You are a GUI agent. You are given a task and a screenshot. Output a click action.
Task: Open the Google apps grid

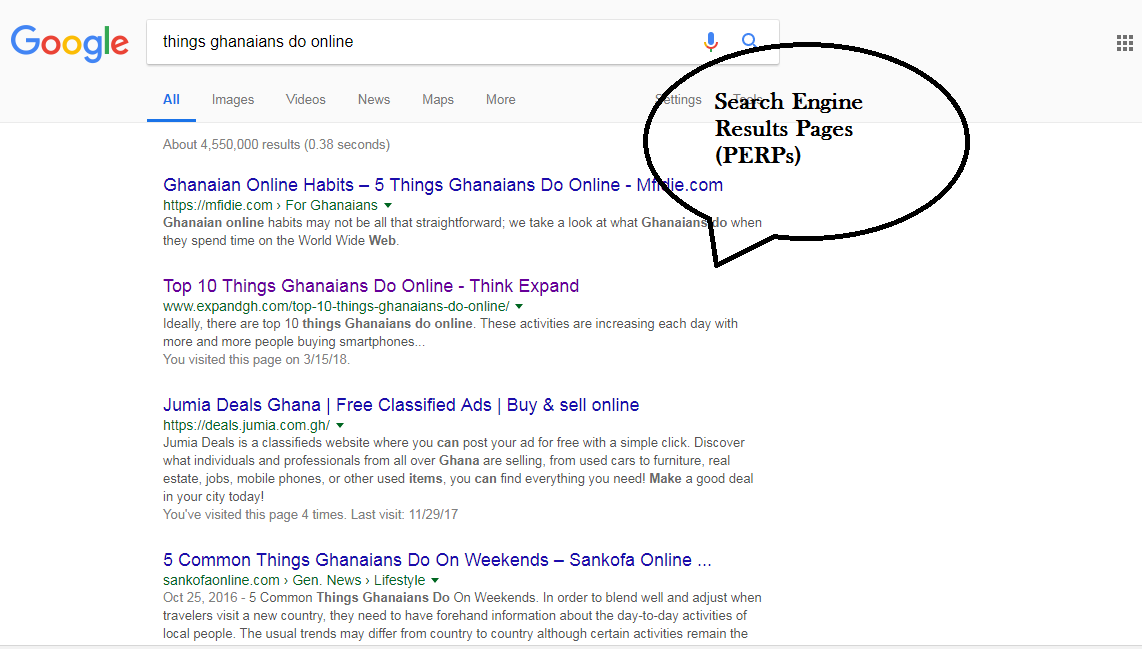[1125, 43]
